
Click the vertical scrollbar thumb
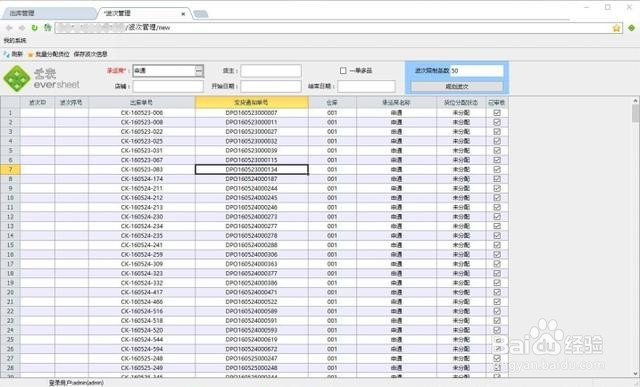pos(636,113)
